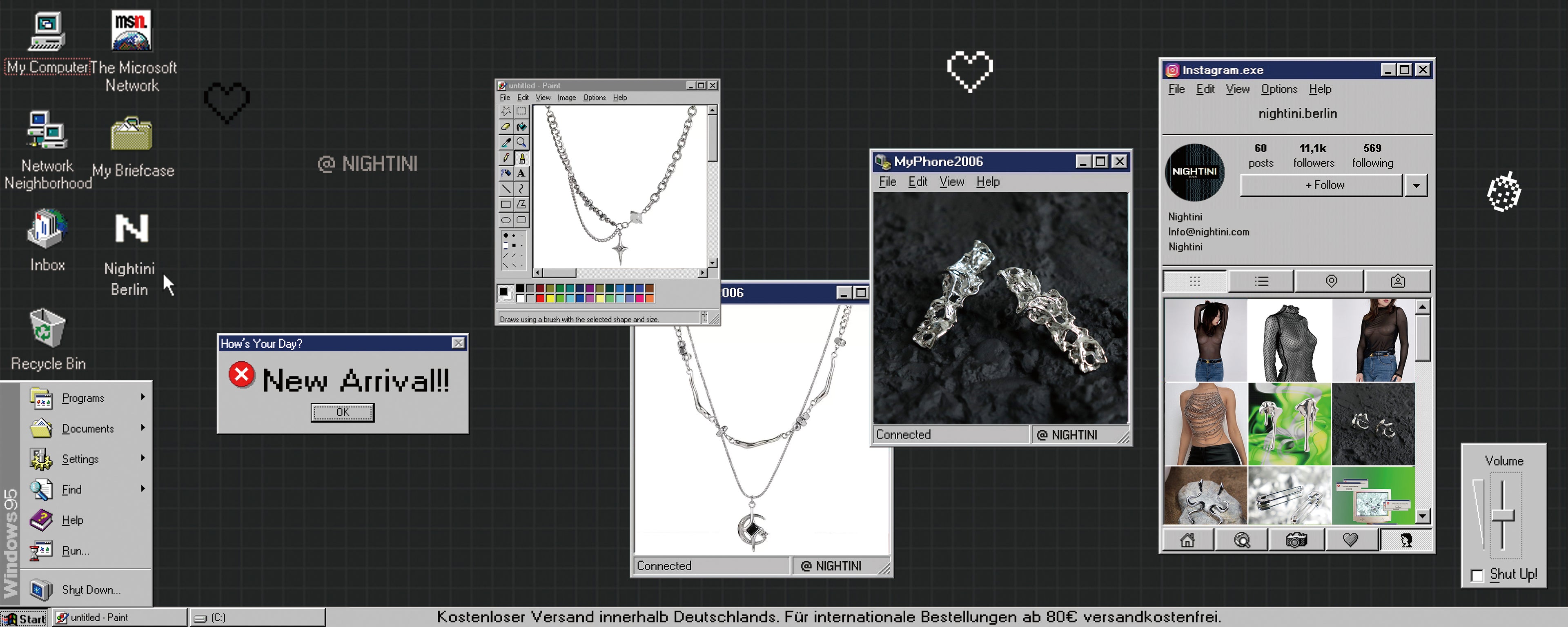Viewport: 1568px width, 627px height.
Task: Choose the Magnifier tool in Paint
Action: (522, 142)
